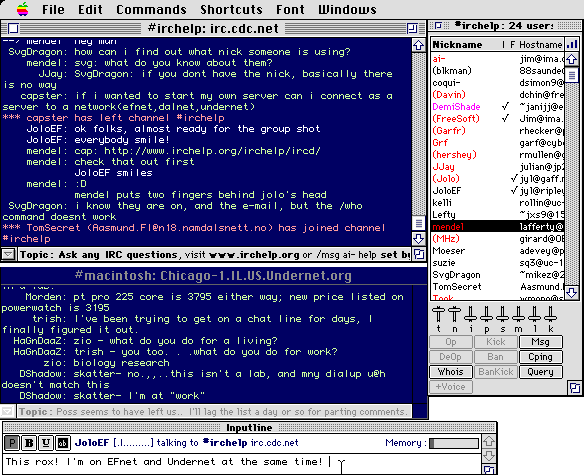This screenshot has height=475, width=584.
Task: Click the Apple menu icon
Action: click(x=22, y=9)
